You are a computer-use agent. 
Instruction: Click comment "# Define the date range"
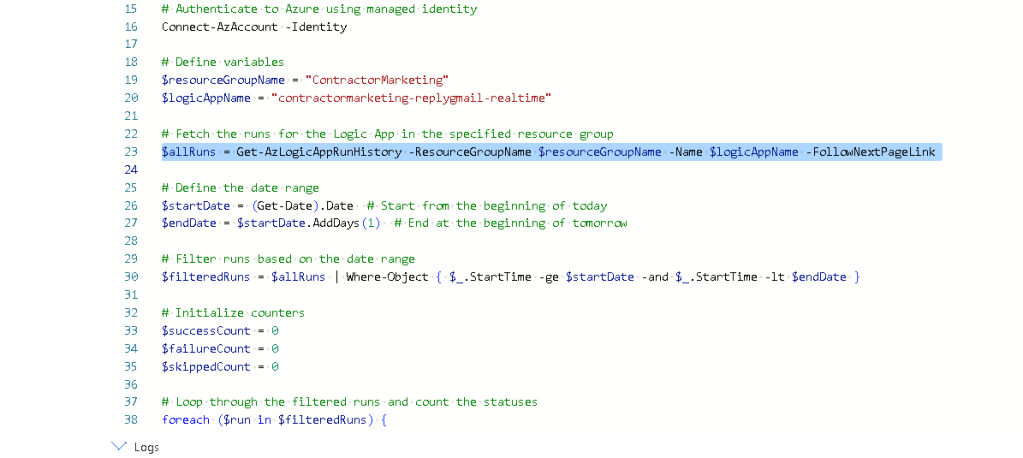coord(241,189)
